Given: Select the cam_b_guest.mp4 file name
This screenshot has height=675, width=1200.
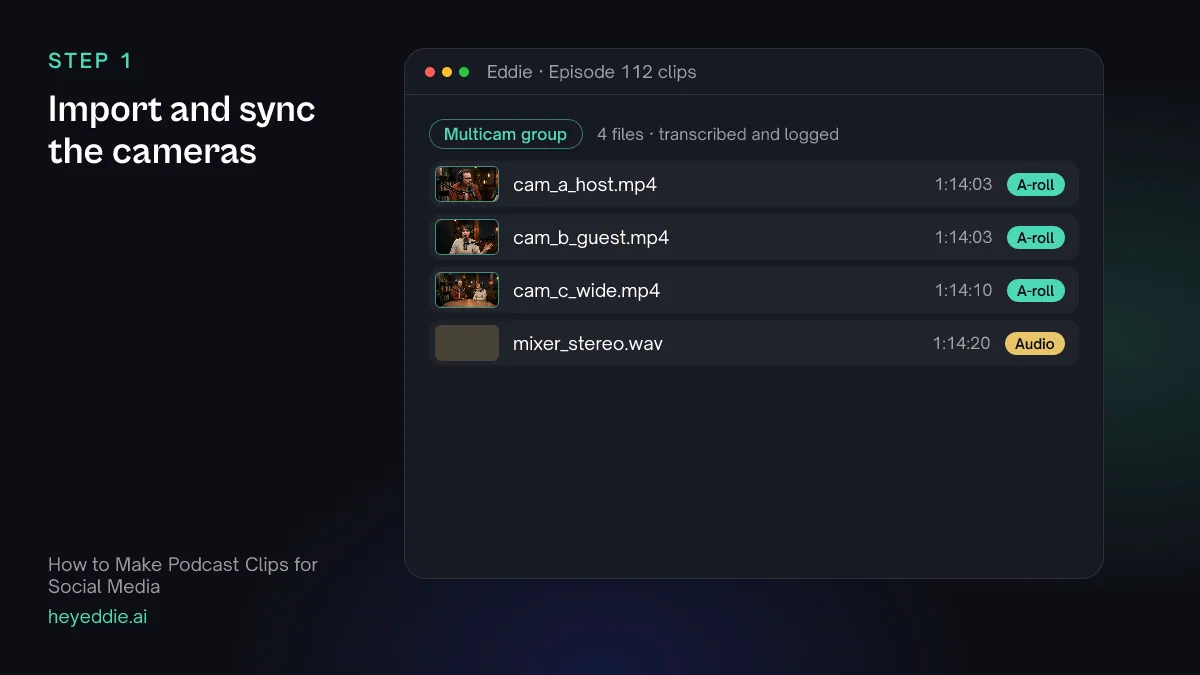Looking at the screenshot, I should pos(591,238).
